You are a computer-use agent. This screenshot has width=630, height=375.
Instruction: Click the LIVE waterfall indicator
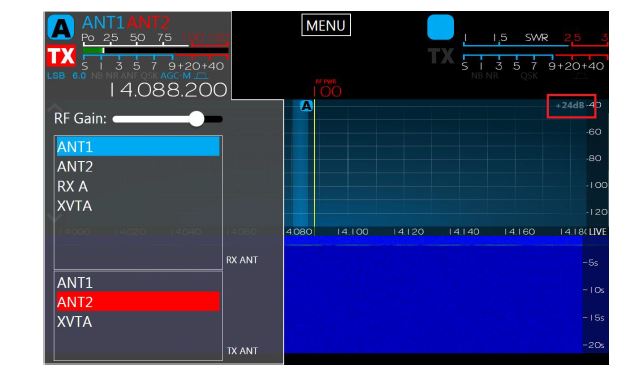[x=597, y=232]
